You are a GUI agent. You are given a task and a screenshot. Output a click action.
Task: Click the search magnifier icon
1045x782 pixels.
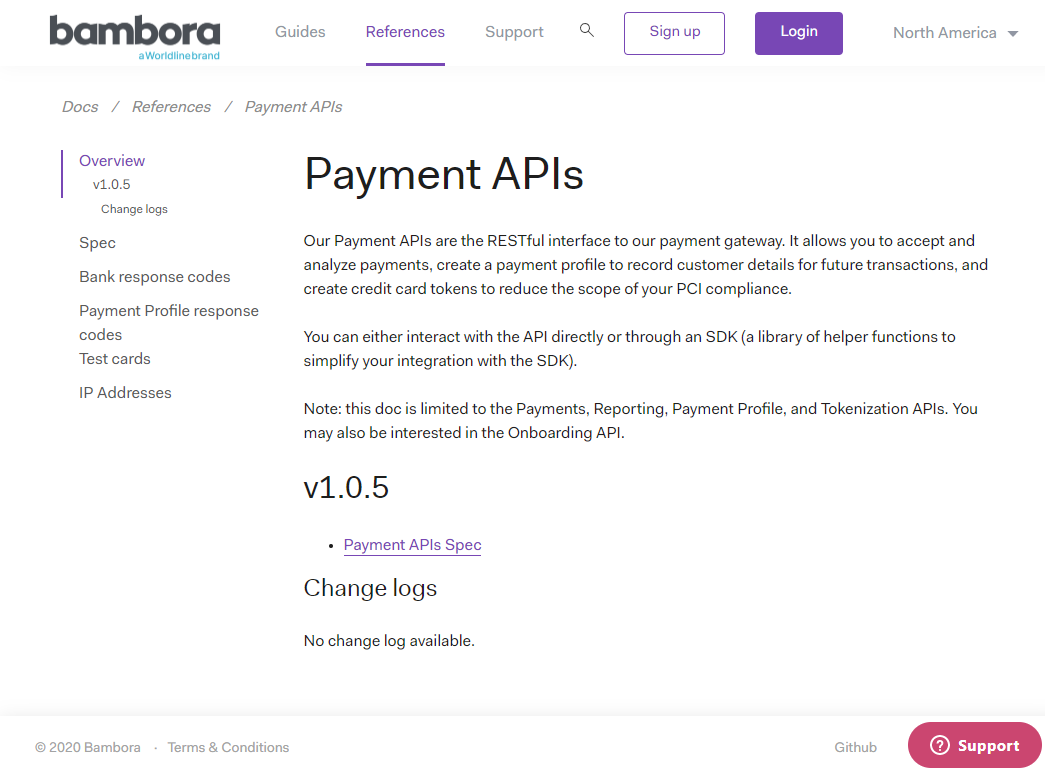click(x=587, y=31)
